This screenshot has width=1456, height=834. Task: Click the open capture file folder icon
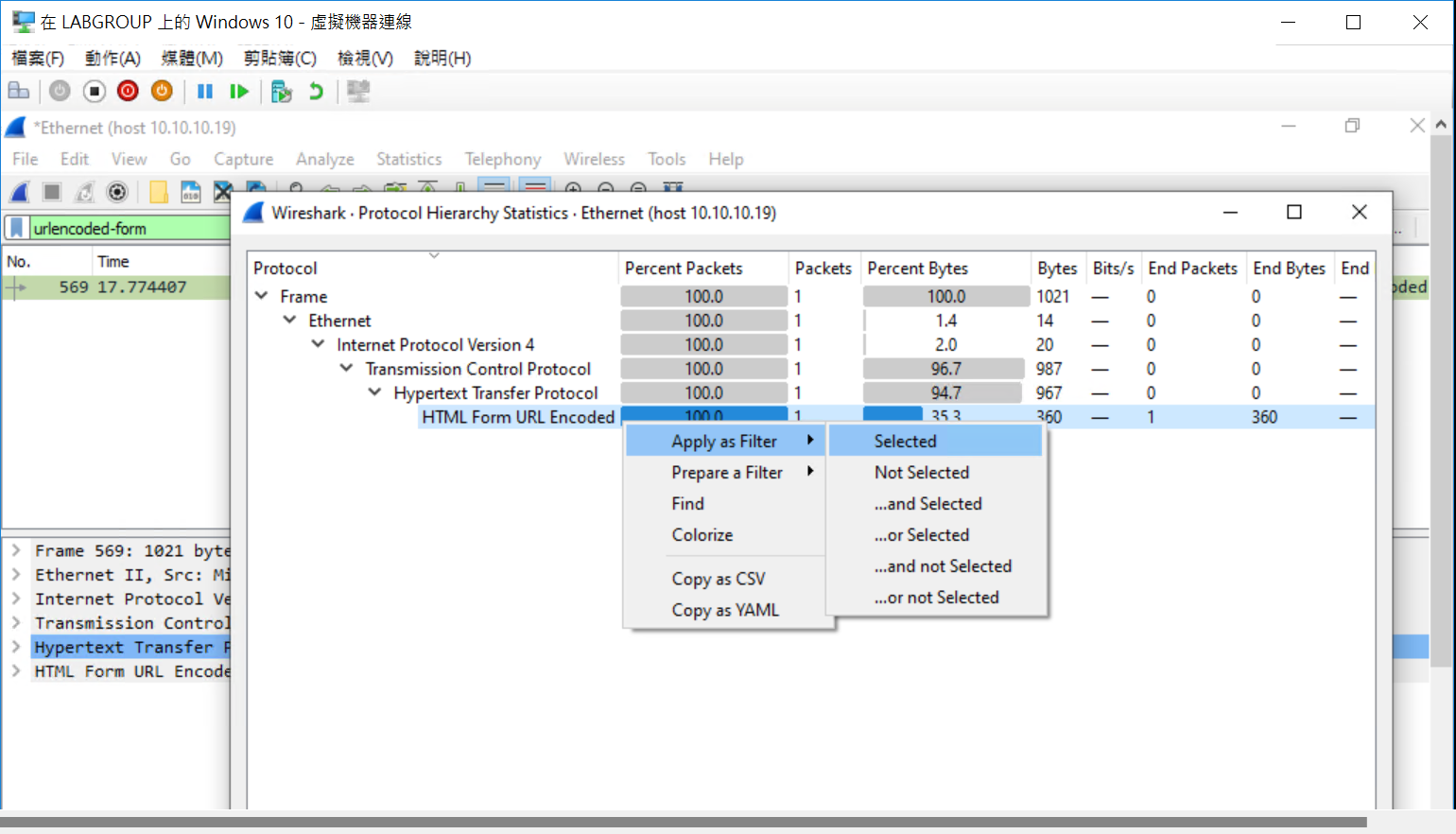point(159,193)
